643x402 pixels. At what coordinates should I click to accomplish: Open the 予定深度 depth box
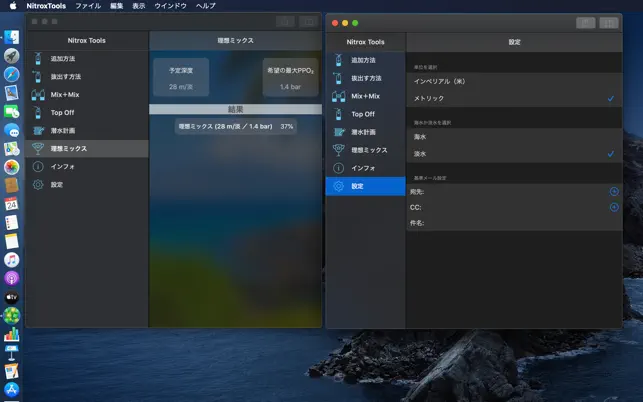pyautogui.click(x=181, y=78)
